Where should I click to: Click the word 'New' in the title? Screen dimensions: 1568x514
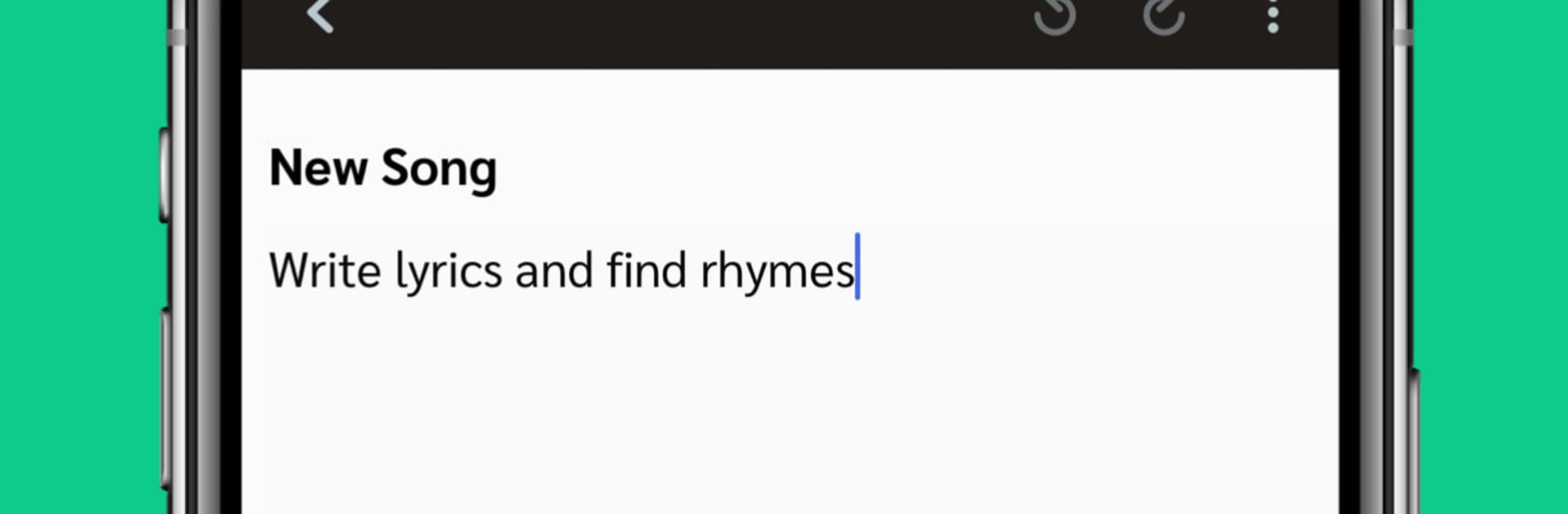point(318,169)
